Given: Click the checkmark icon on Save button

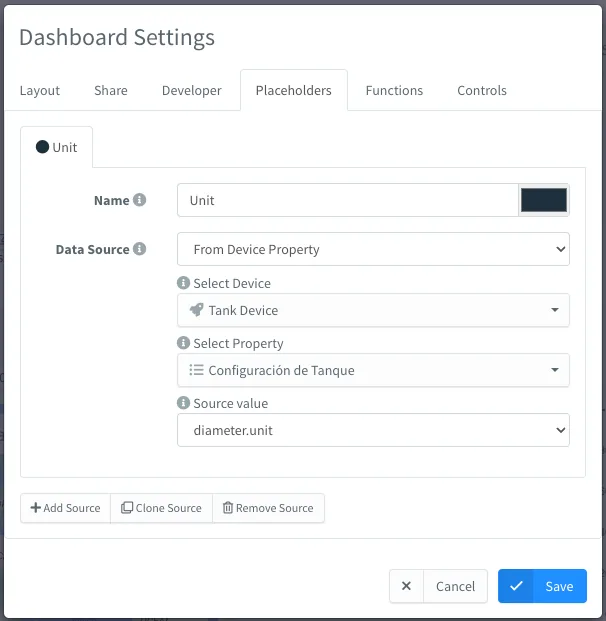Looking at the screenshot, I should 516,586.
